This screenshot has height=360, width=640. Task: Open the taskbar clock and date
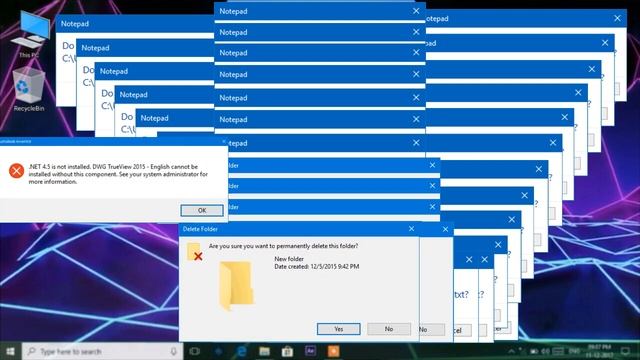599,351
